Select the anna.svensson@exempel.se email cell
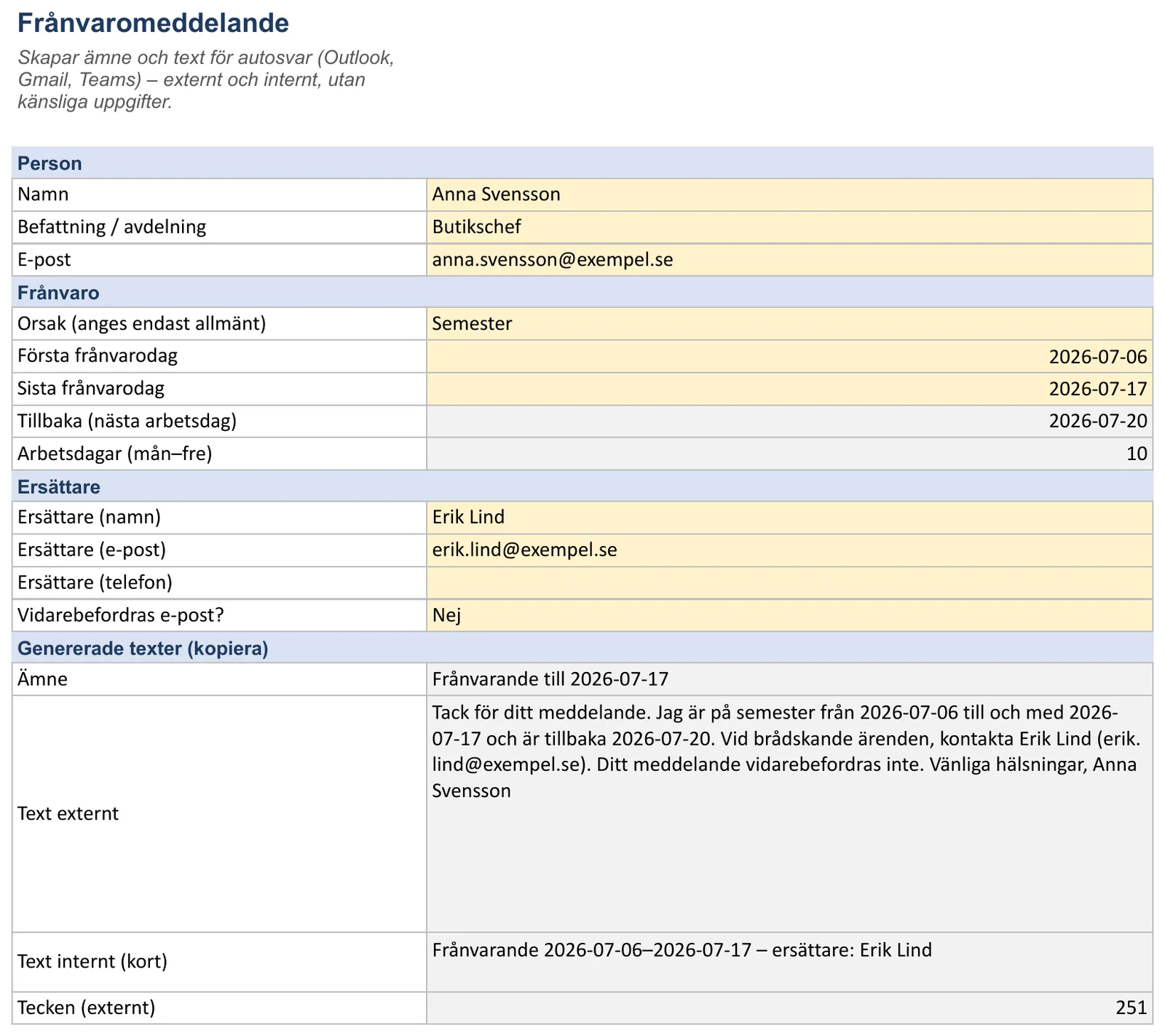The image size is (1165, 1036). pyautogui.click(x=789, y=260)
